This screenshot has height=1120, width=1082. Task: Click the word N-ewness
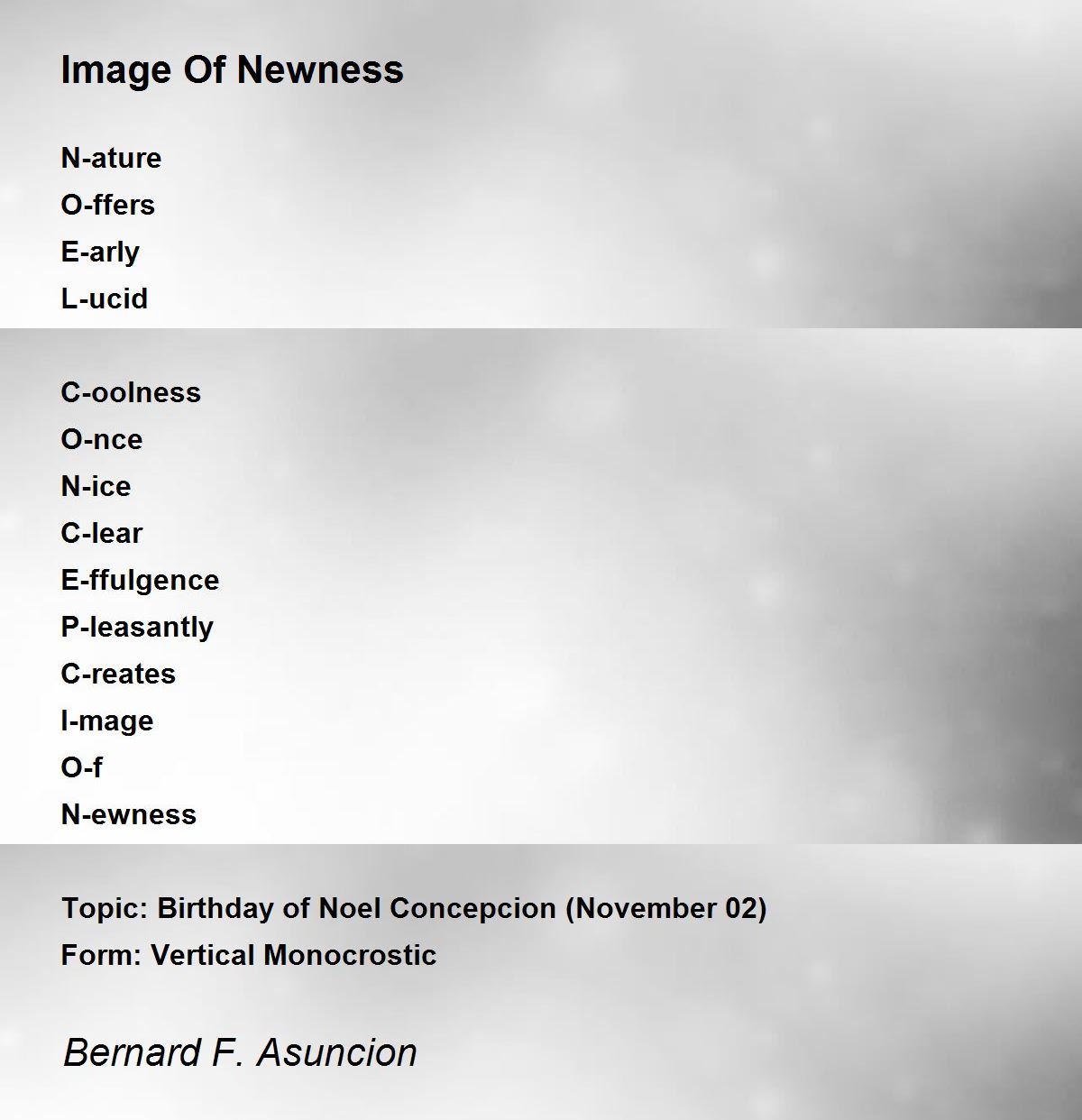pos(128,814)
